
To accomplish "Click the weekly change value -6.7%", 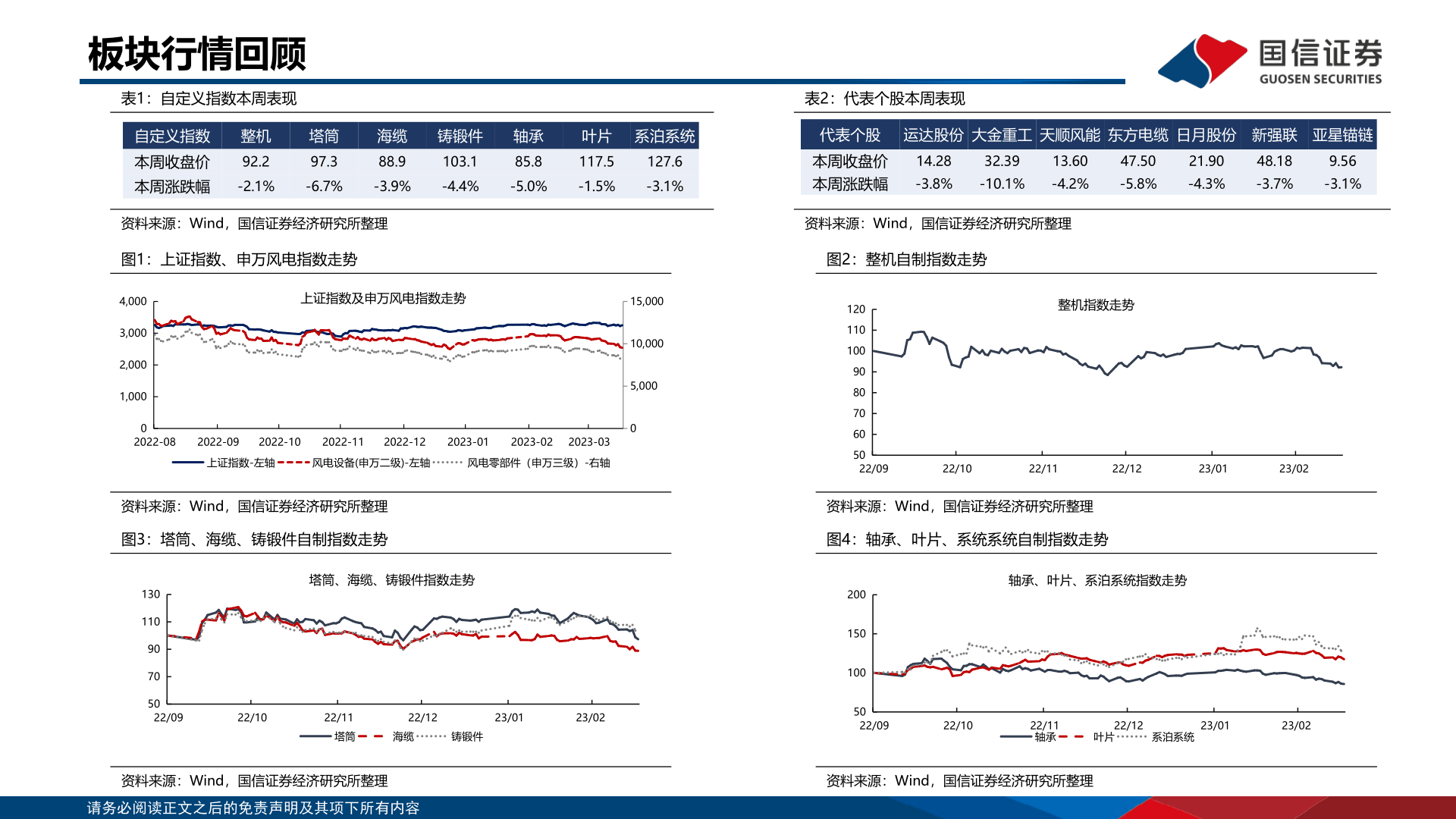I will tap(324, 187).
